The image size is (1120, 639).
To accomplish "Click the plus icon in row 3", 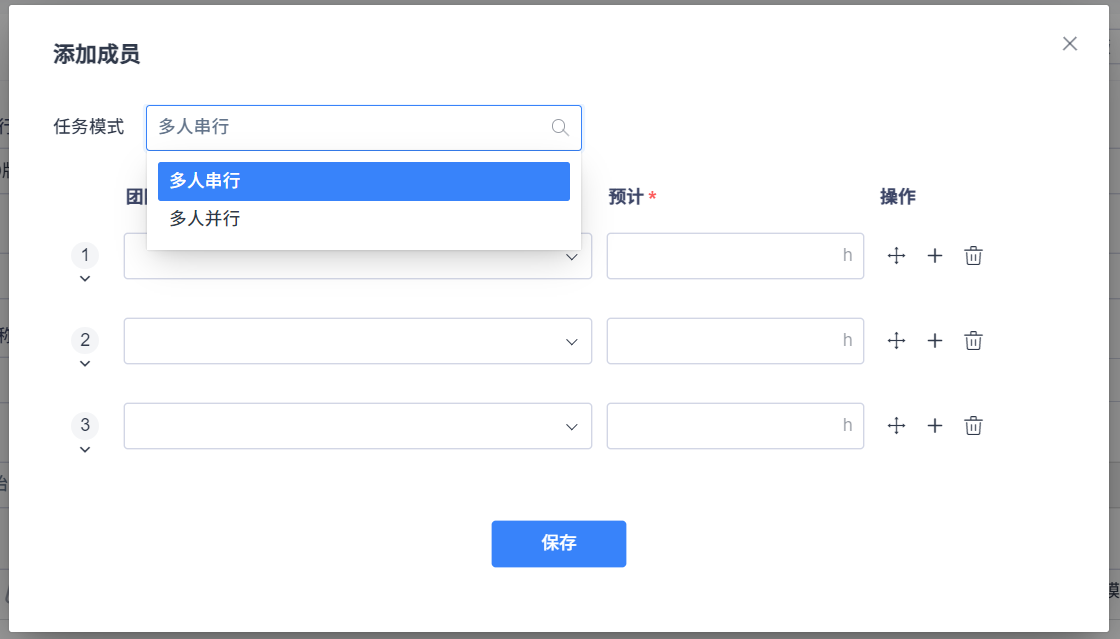I will point(935,426).
